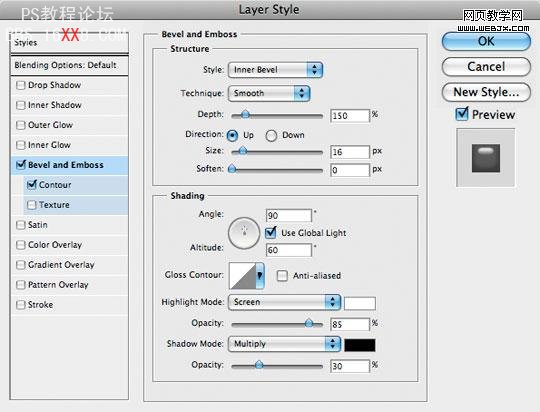Tick the Pattern Overlay checkbox
540x412 pixels.
pyautogui.click(x=21, y=285)
